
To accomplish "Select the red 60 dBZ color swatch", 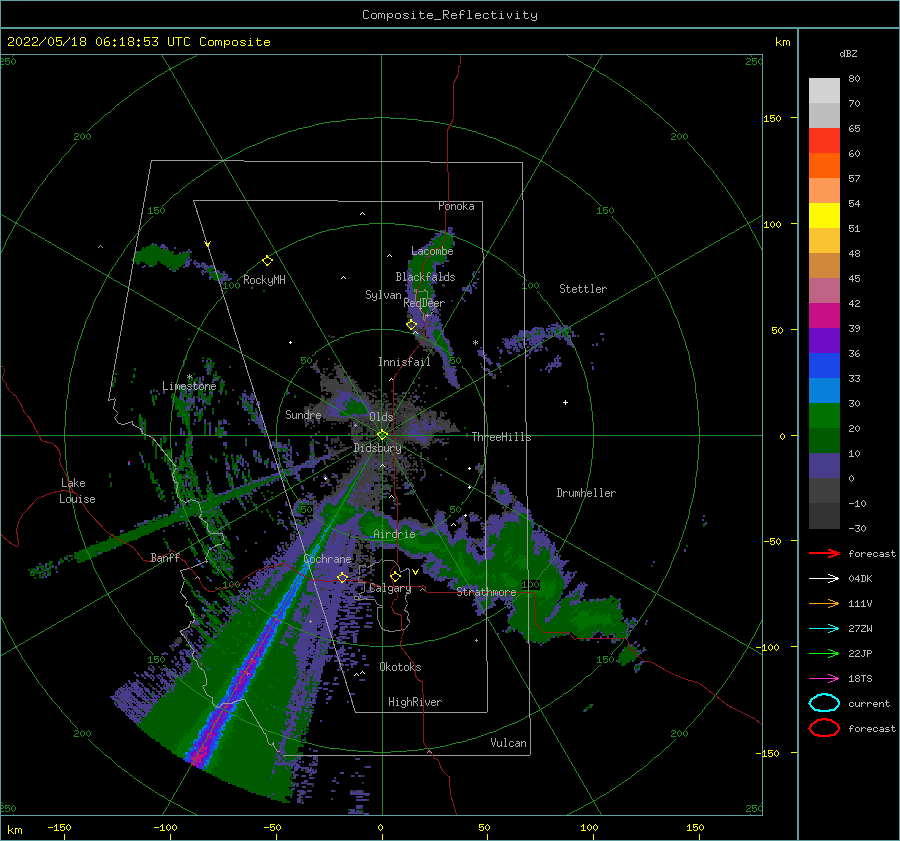I will (824, 141).
